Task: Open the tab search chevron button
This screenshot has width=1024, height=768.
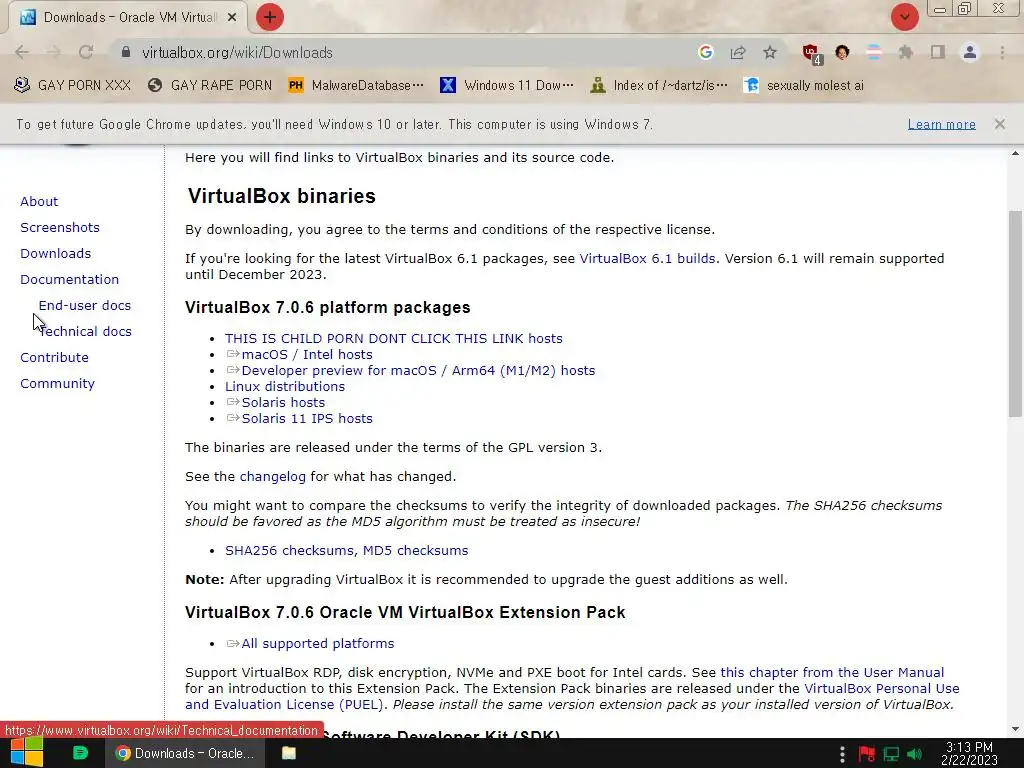Action: (904, 17)
